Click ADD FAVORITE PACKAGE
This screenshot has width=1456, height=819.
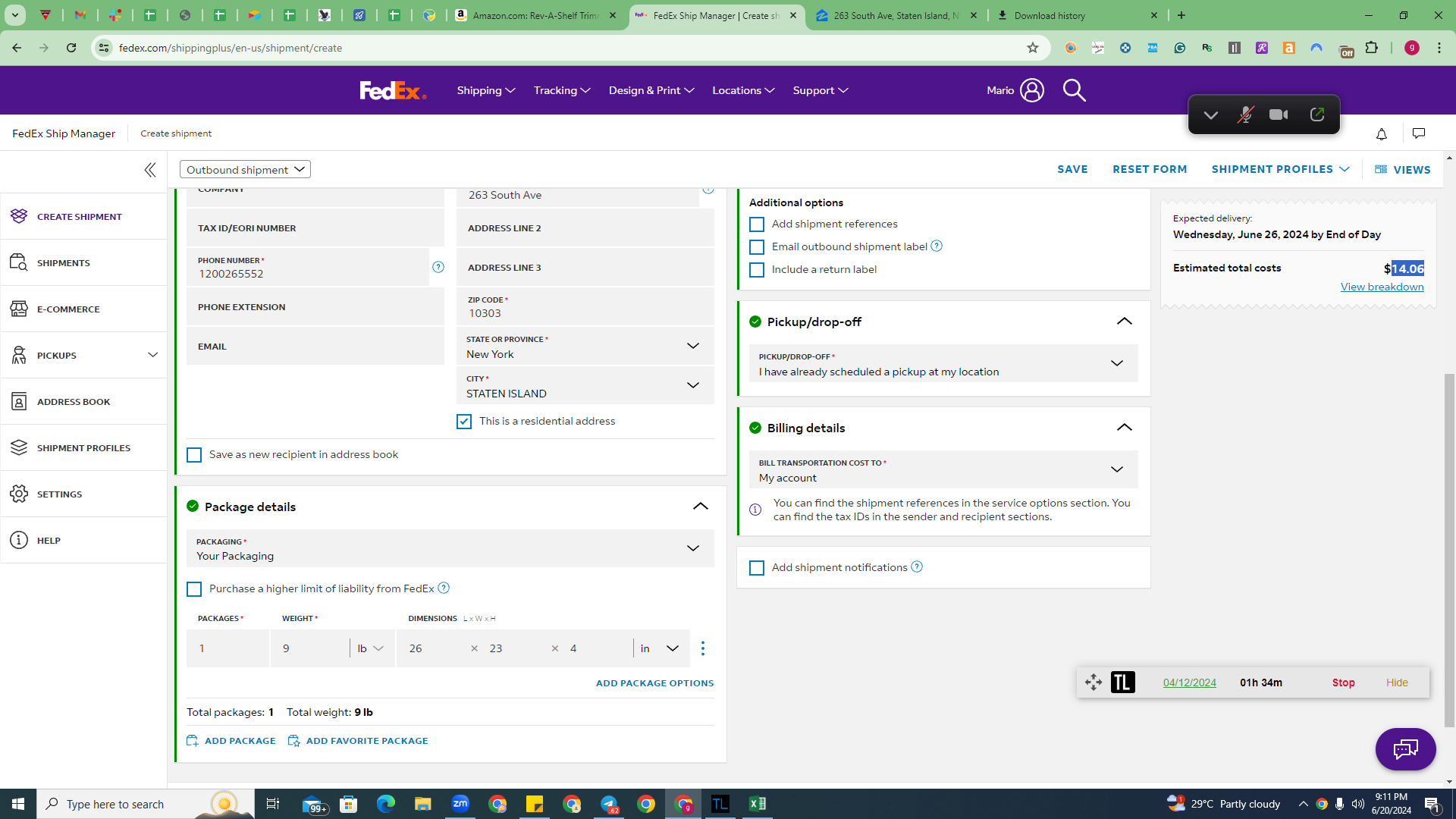click(358, 741)
